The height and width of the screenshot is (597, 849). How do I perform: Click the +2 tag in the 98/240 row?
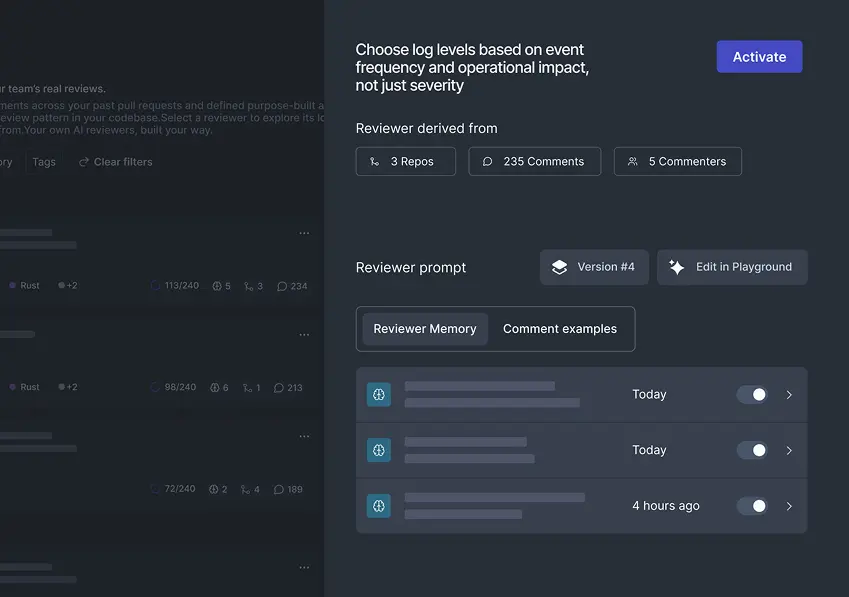point(68,387)
